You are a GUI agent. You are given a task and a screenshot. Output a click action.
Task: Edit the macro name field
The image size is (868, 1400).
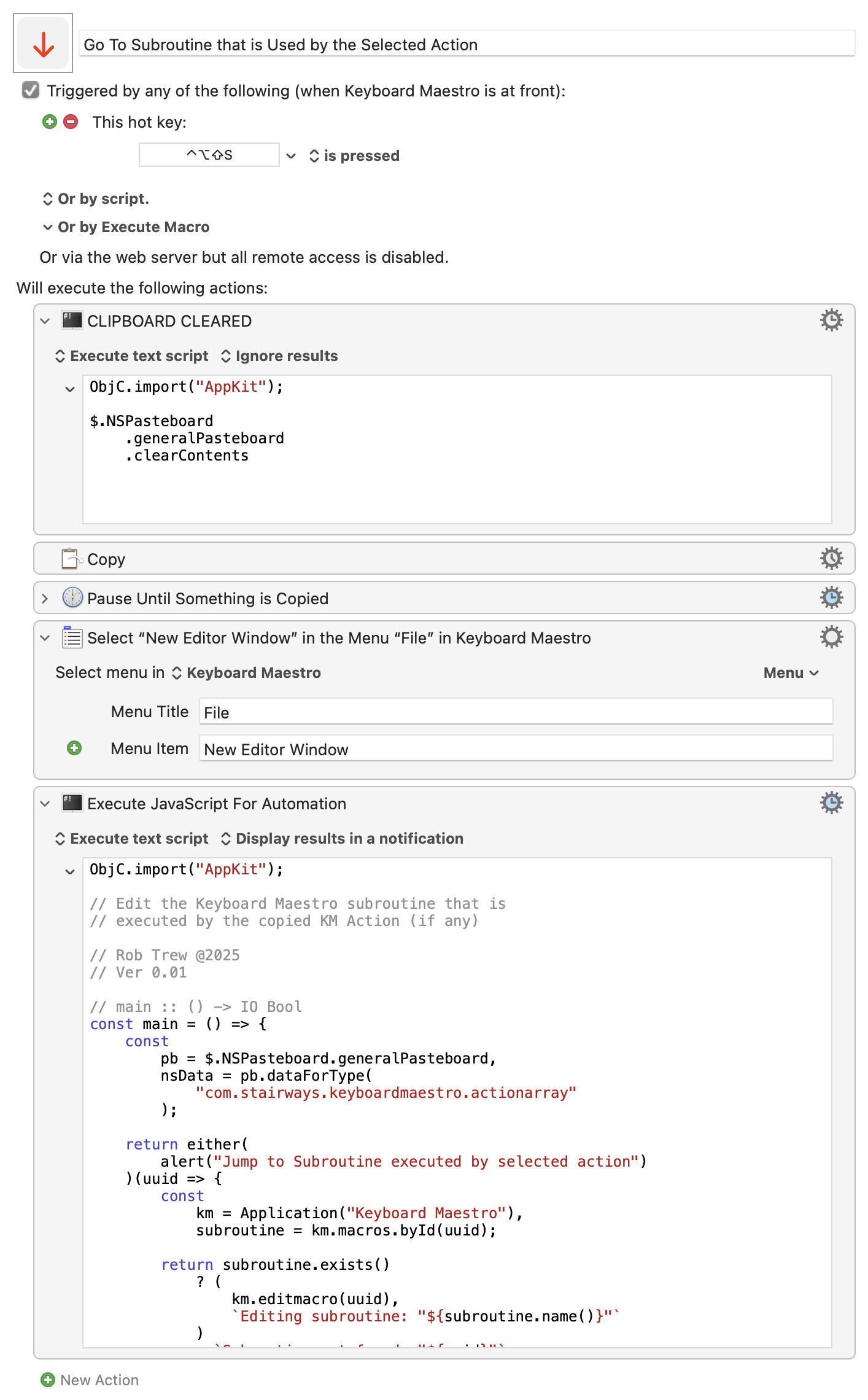coord(467,44)
